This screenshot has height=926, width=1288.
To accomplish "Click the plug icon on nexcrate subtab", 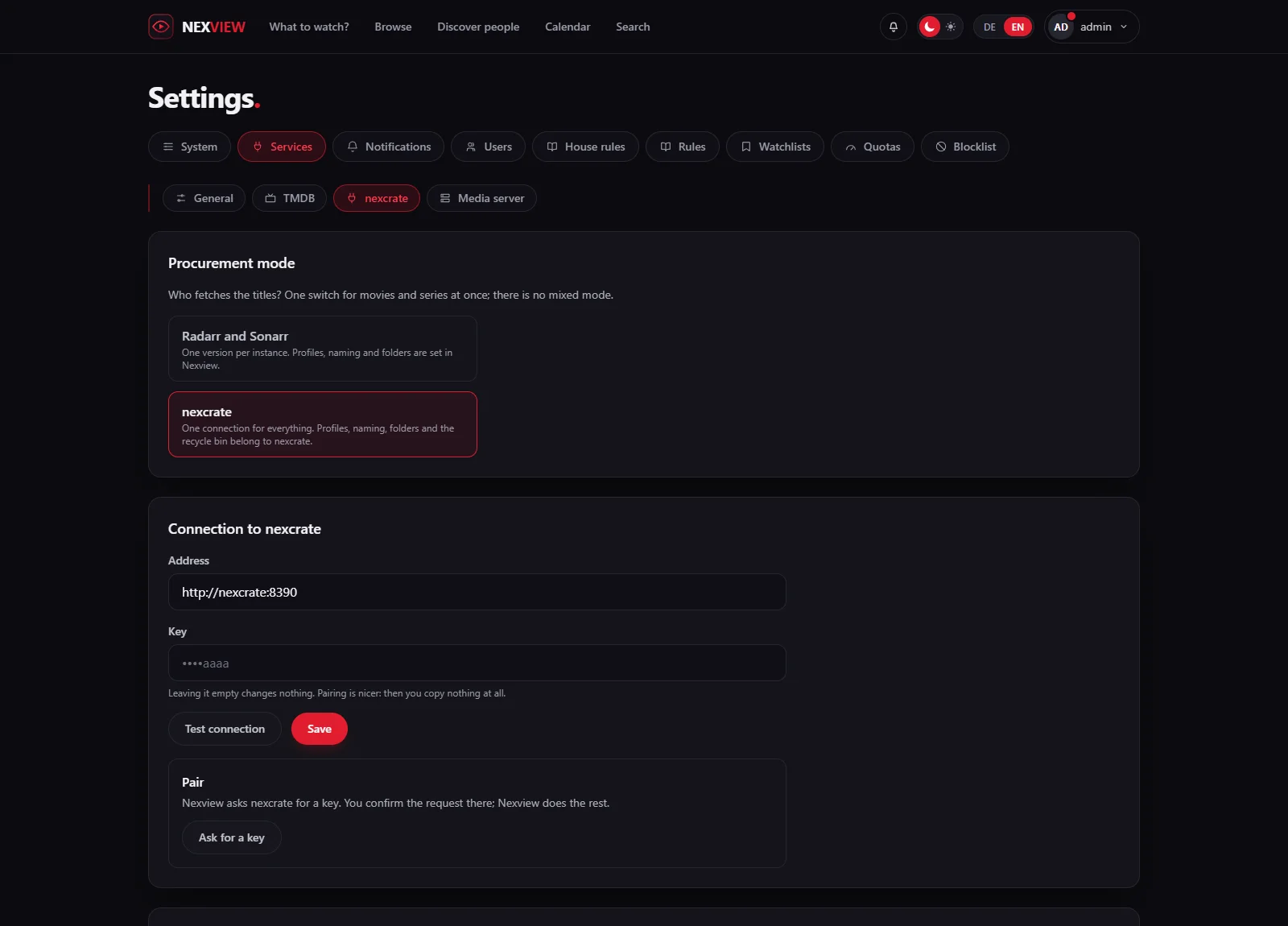I will click(x=352, y=198).
